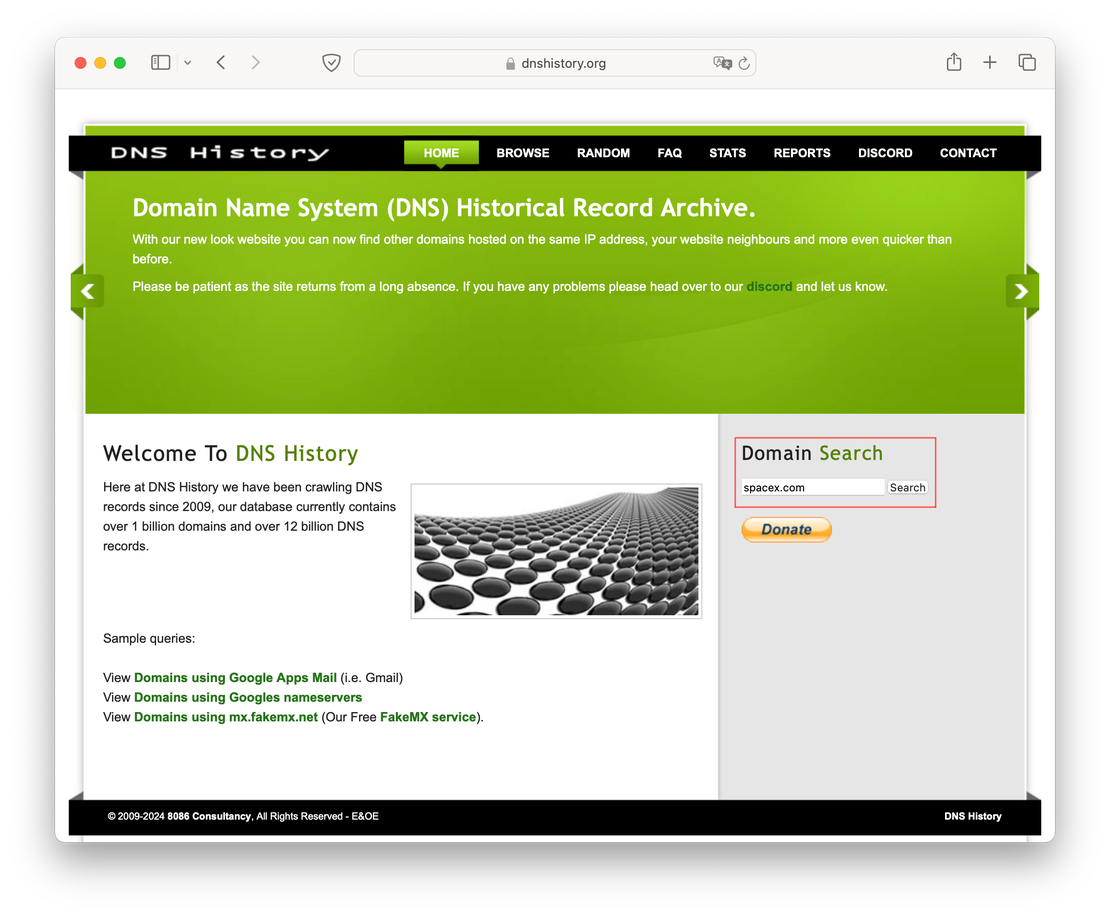The height and width of the screenshot is (915, 1110).
Task: Click the browser Back arrow
Action: pos(221,61)
